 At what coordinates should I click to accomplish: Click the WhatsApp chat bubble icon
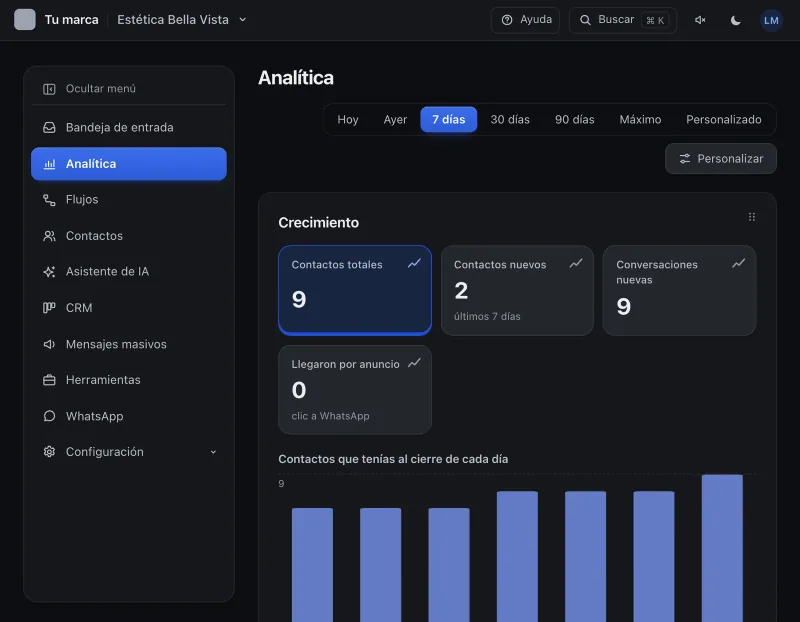49,416
